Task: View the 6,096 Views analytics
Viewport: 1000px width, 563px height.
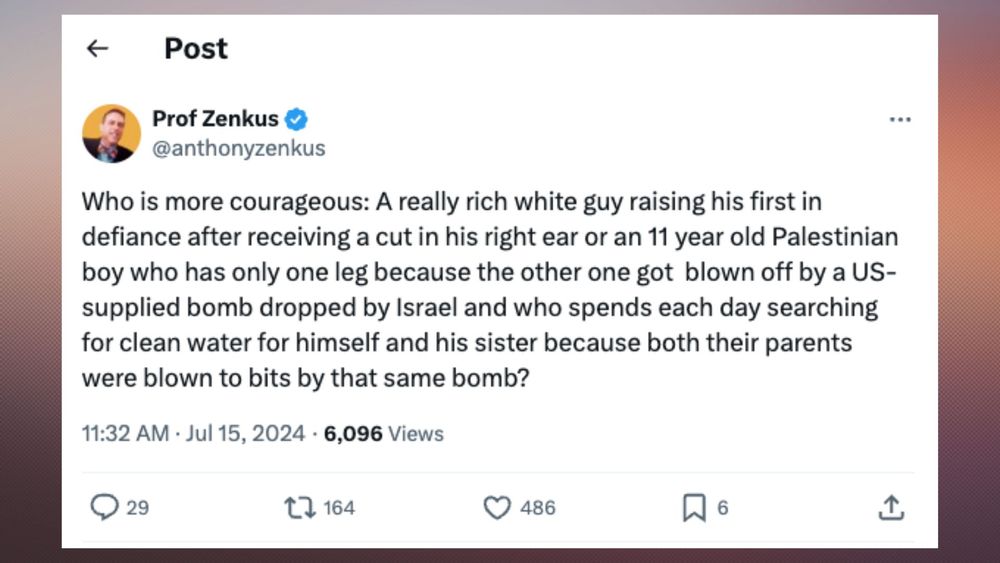Action: (x=383, y=434)
